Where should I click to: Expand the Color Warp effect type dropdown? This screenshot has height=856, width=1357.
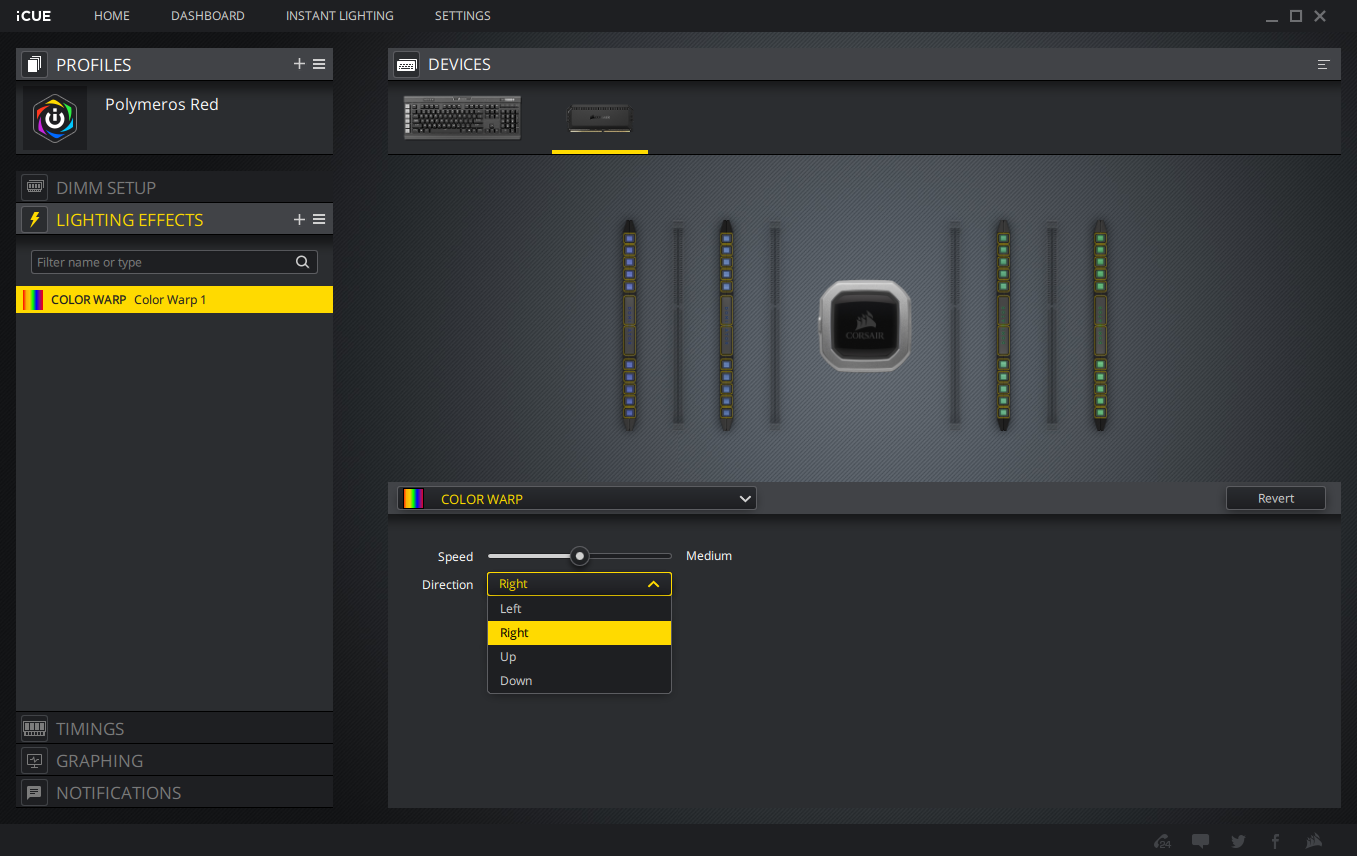[x=577, y=498]
